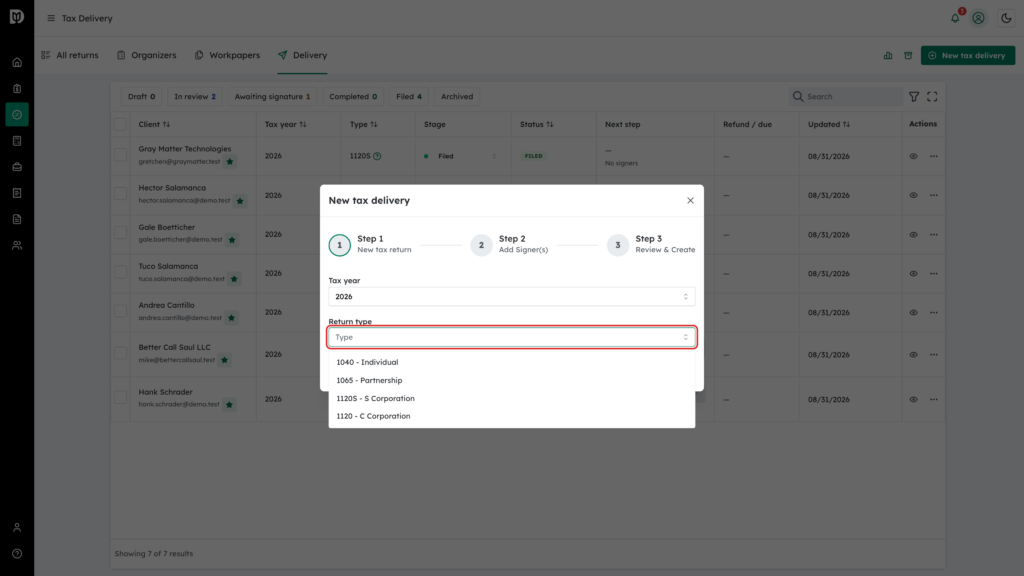Click Step 2 Add Signer(s) circle
This screenshot has width=1024, height=576.
click(x=481, y=245)
